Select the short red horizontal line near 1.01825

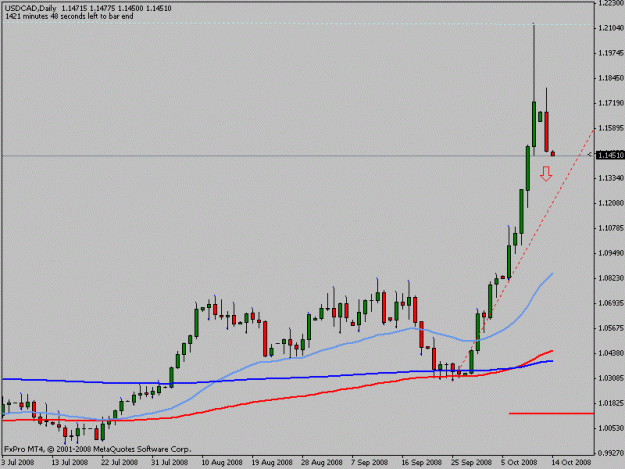point(551,414)
